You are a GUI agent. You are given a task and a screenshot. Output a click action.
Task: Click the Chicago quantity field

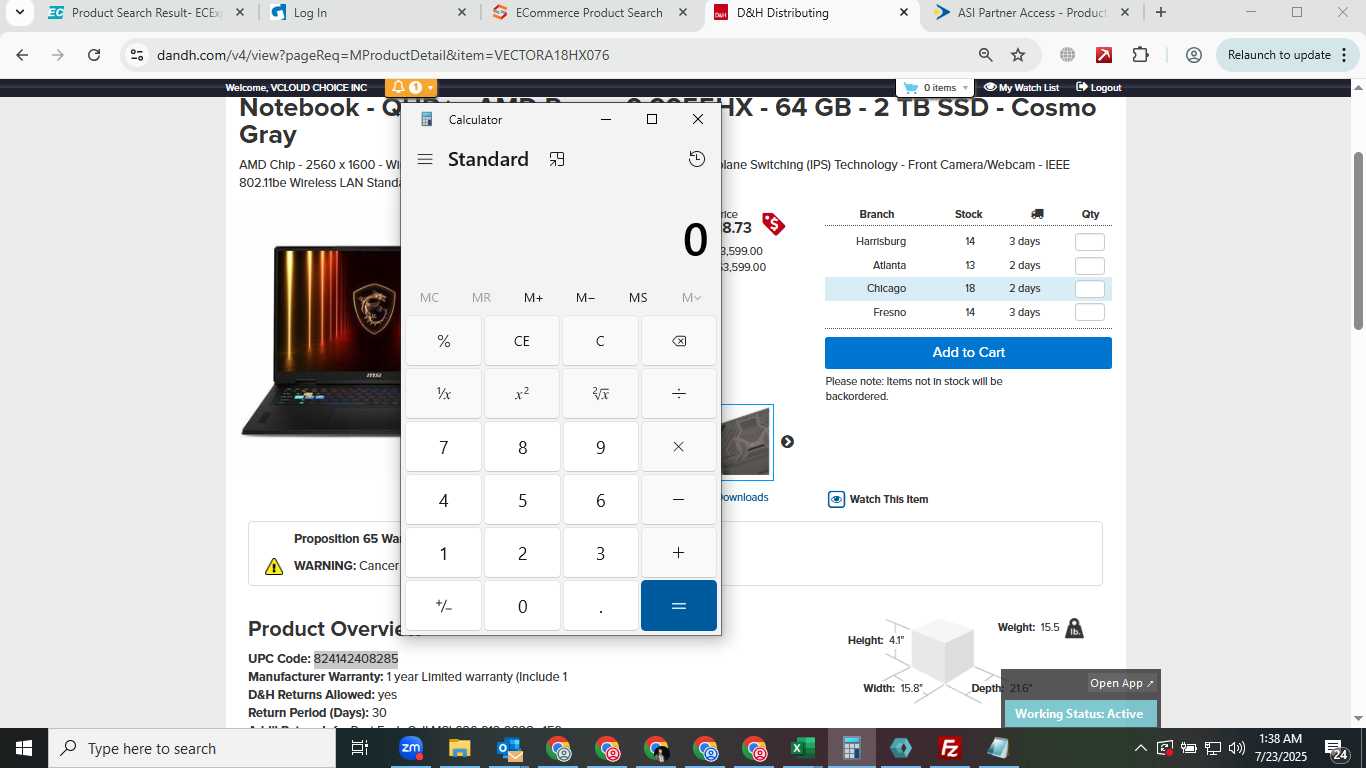click(x=1090, y=289)
